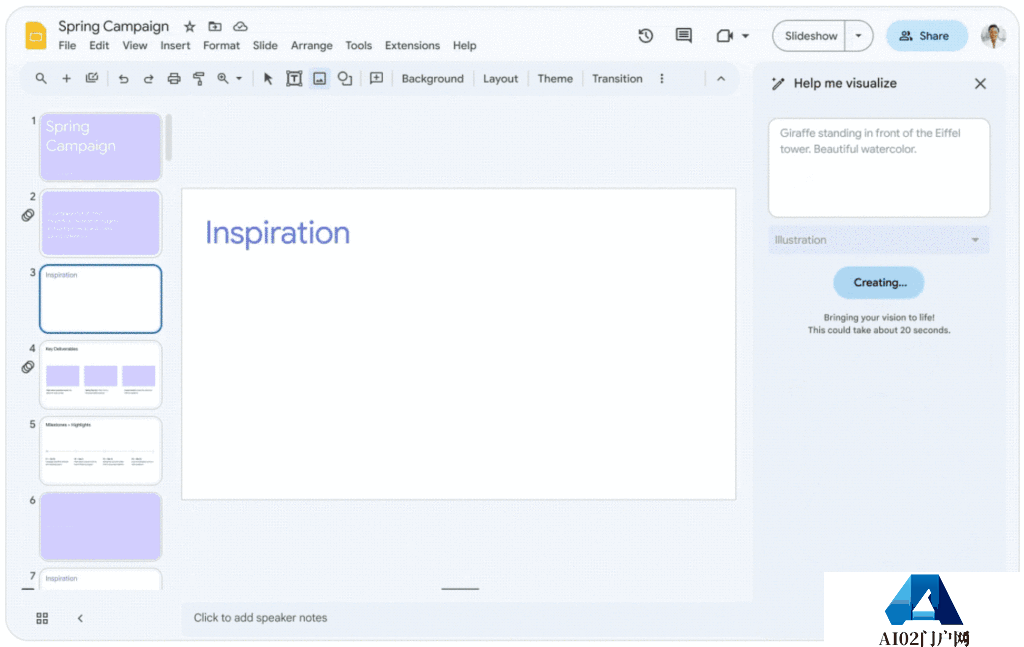Click the Background toolbar button

(432, 79)
